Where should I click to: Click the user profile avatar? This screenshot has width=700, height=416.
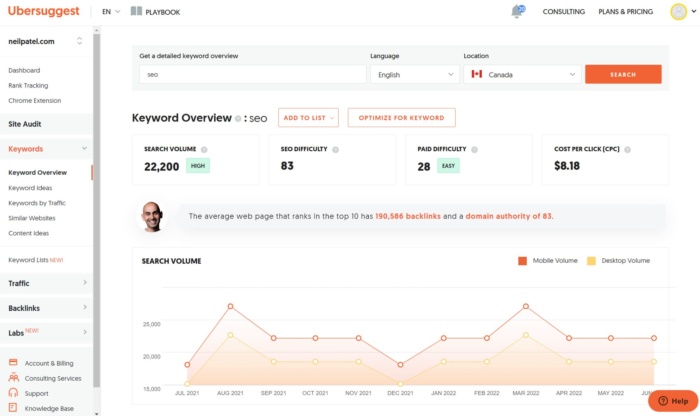pos(678,12)
